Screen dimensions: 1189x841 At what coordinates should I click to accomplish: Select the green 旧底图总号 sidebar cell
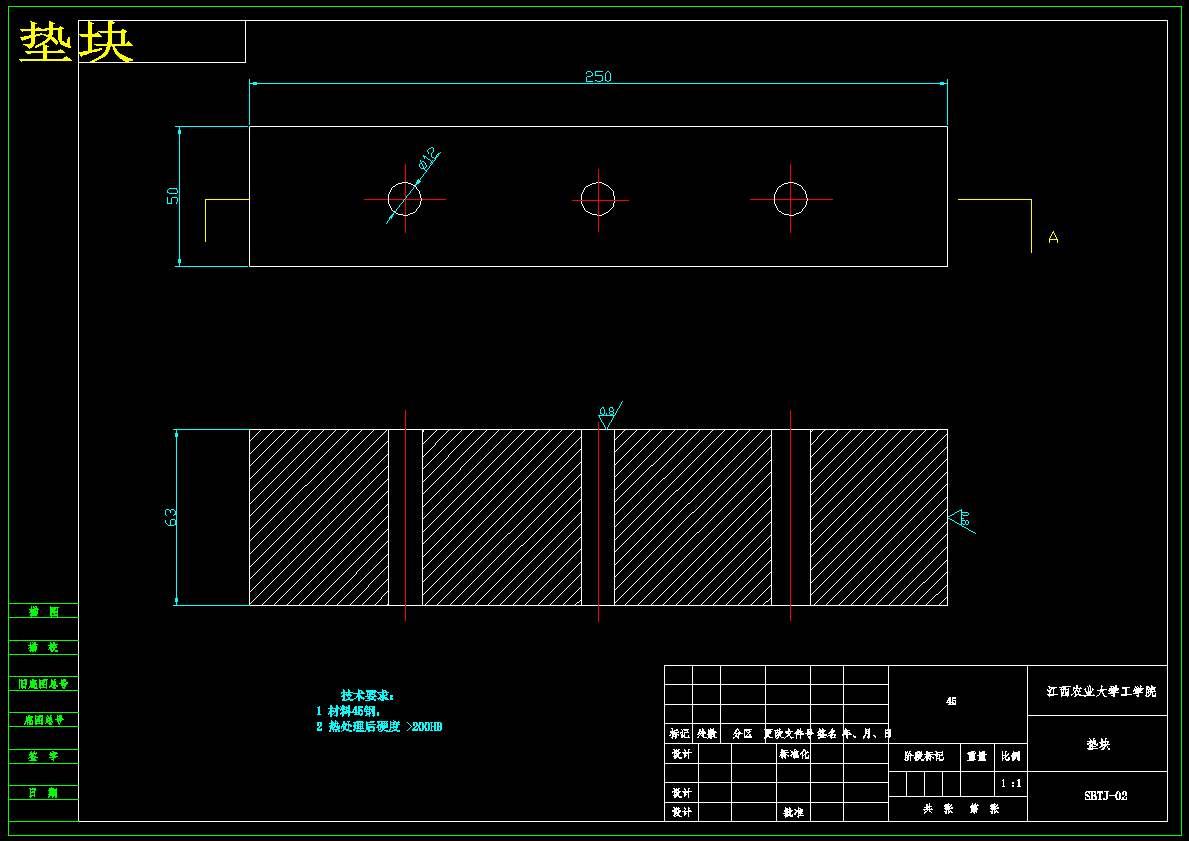(x=43, y=684)
